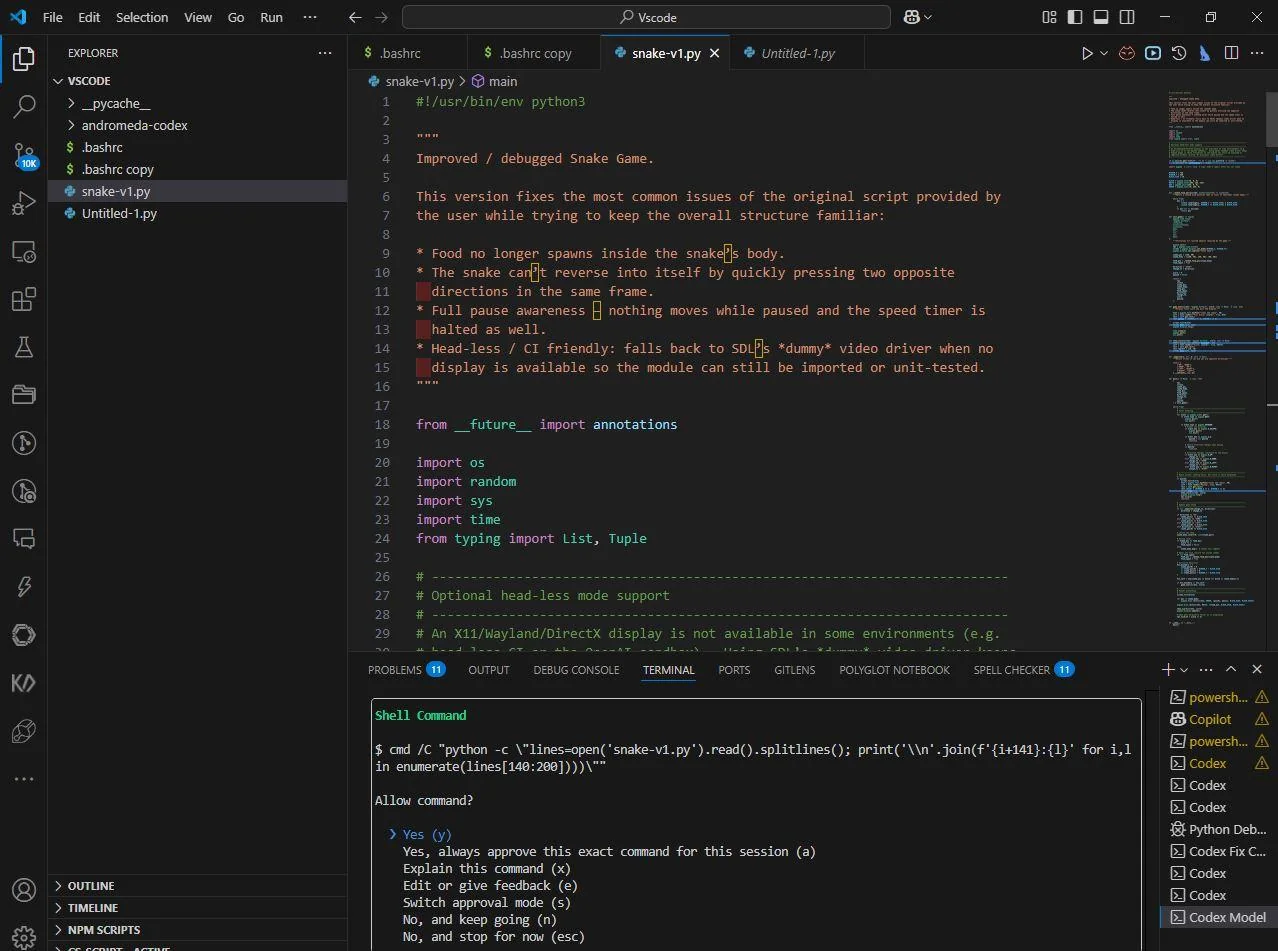Image resolution: width=1278 pixels, height=951 pixels.
Task: Toggle the Secondary Side Bar layout button
Action: pos(1127,17)
